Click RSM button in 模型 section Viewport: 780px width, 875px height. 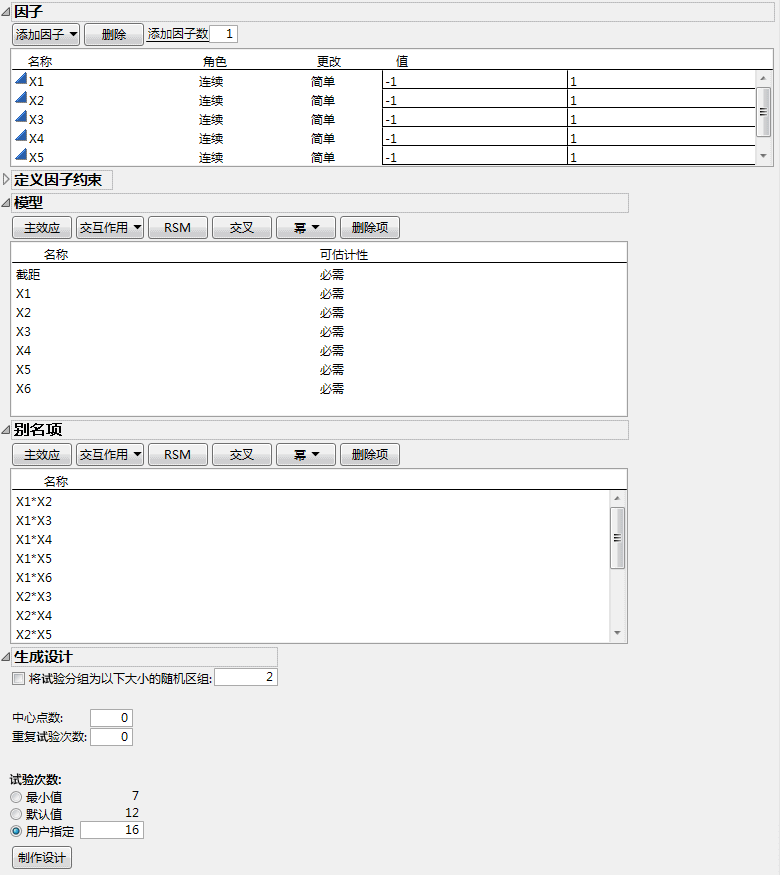(x=178, y=228)
